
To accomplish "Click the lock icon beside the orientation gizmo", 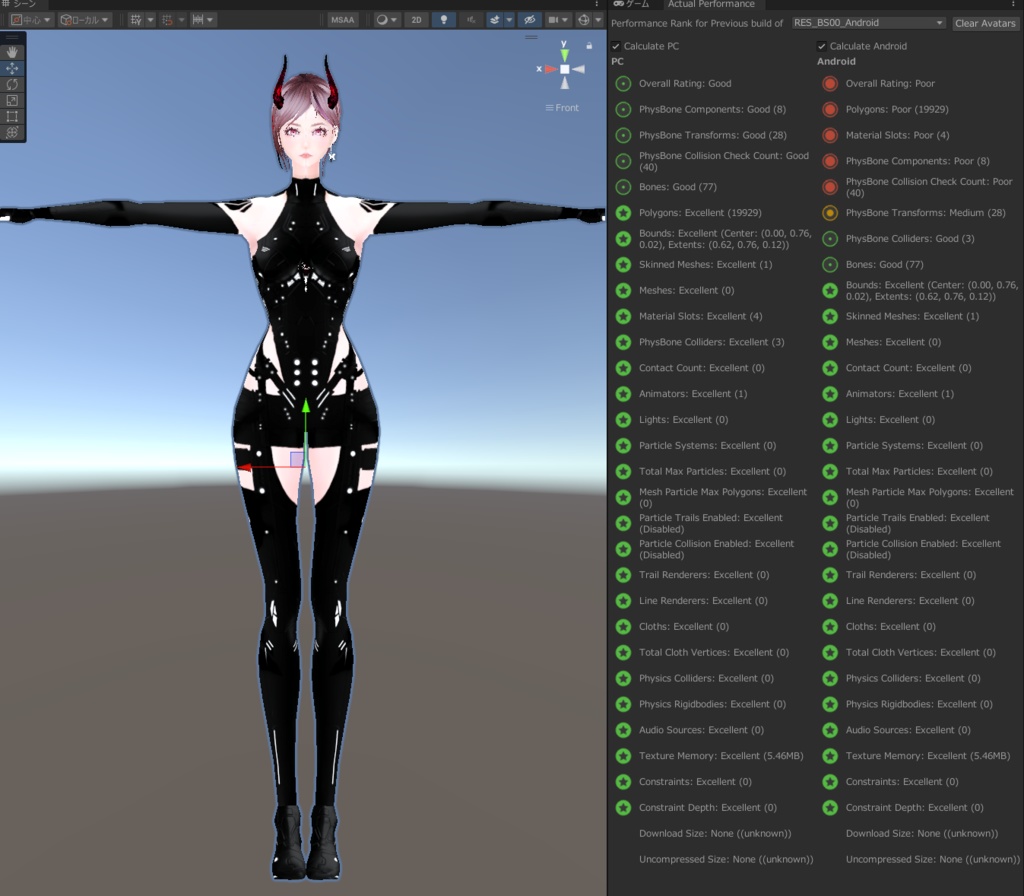I will point(589,46).
